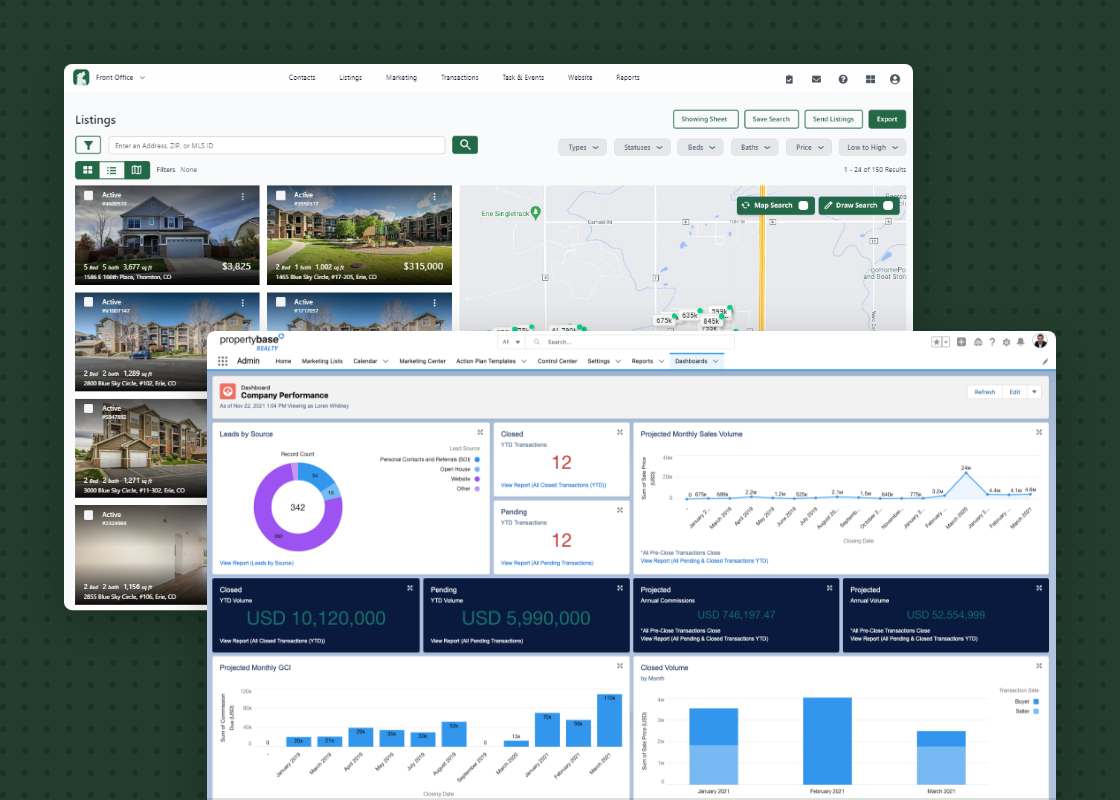Click the green search magnifier button
The width and height of the screenshot is (1120, 800).
point(465,145)
